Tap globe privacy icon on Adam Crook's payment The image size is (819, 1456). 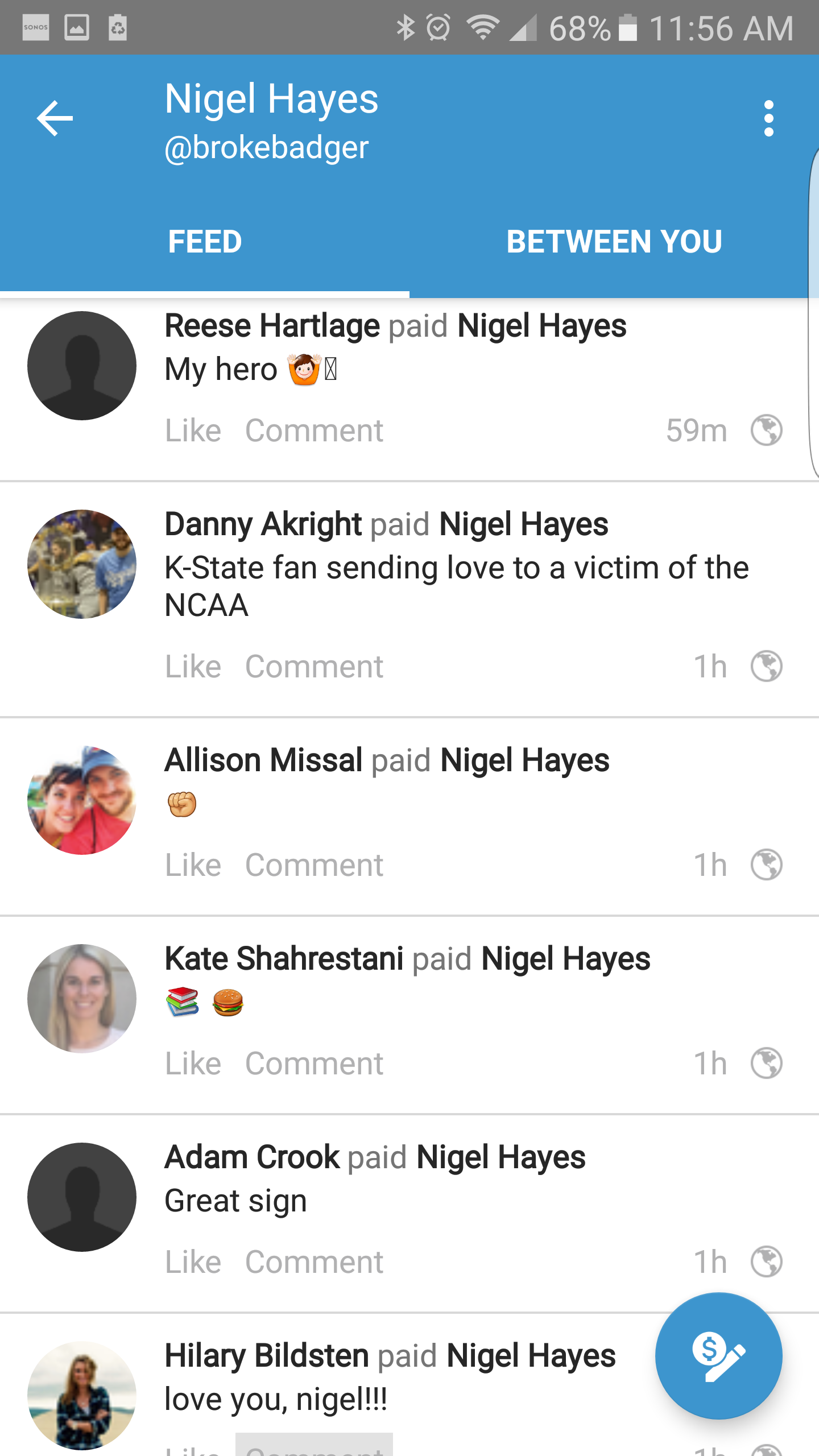pyautogui.click(x=766, y=1261)
